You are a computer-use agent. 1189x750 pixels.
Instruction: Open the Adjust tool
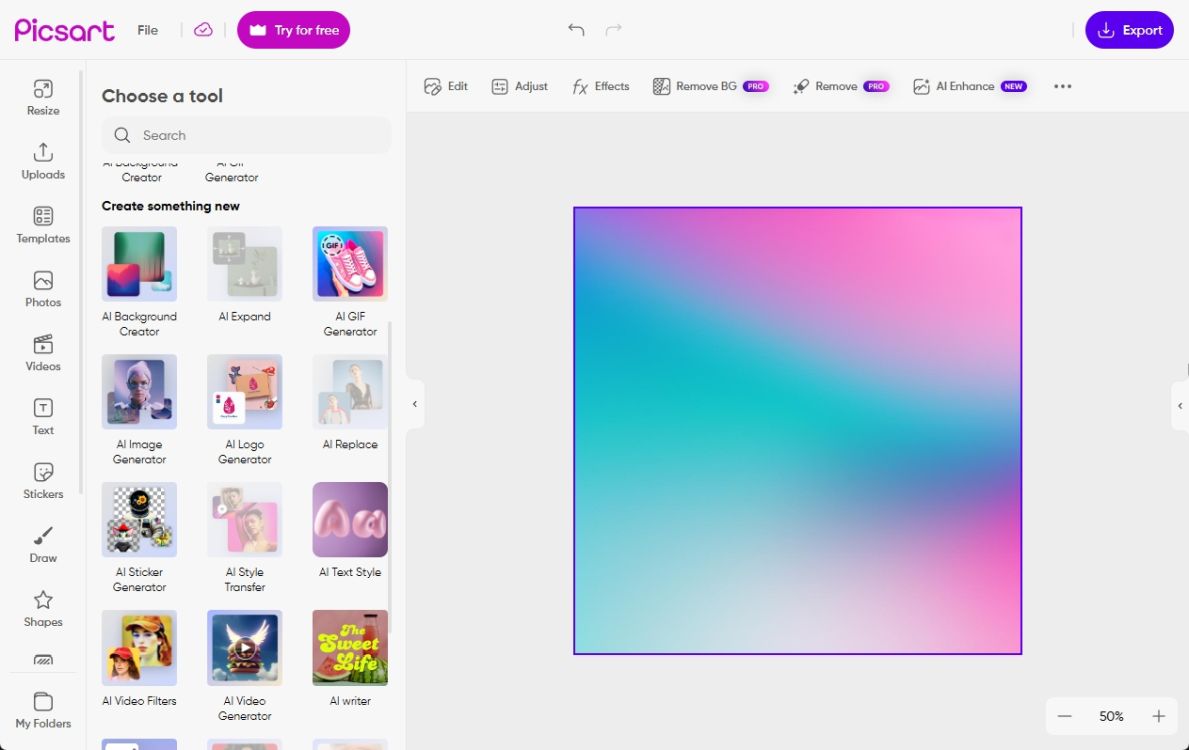click(x=519, y=86)
